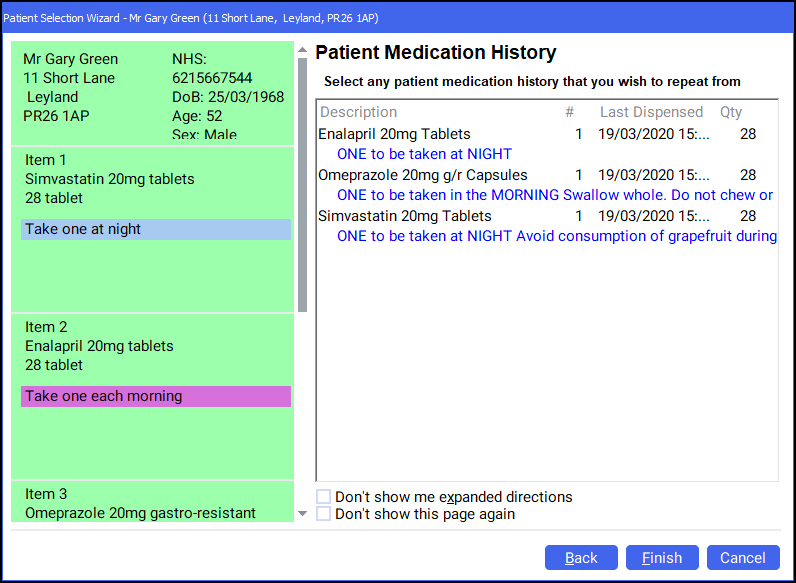Click the Finish button
Screen dimensions: 796x583
point(661,558)
